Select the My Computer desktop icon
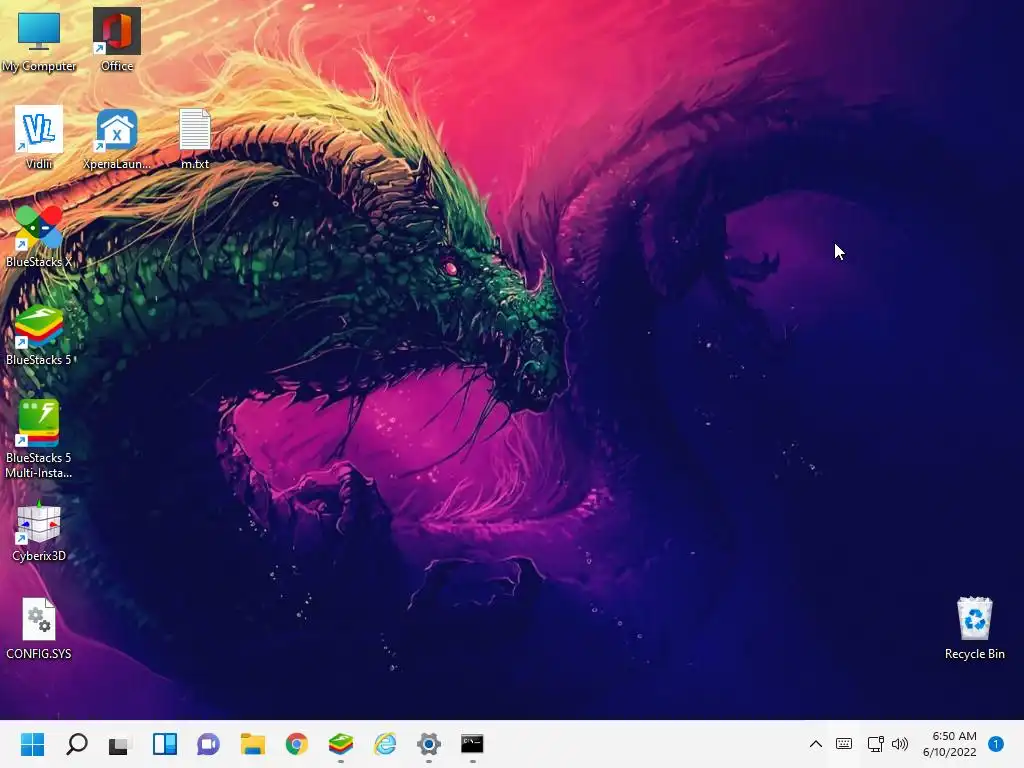The height and width of the screenshot is (768, 1024). (39, 40)
